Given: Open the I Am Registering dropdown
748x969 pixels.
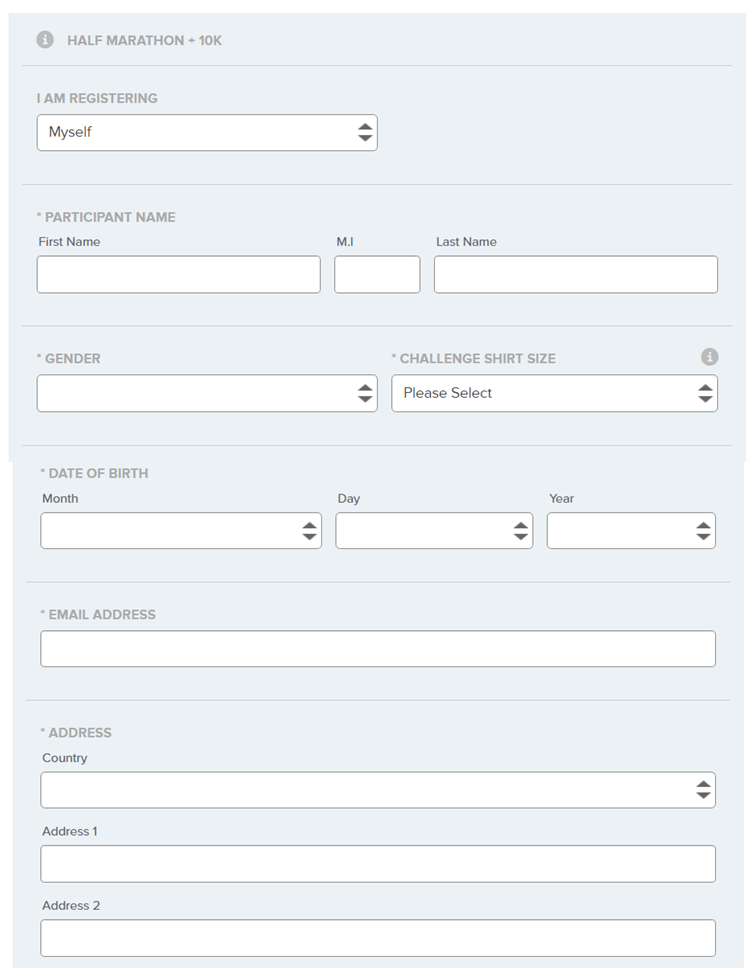Looking at the screenshot, I should pos(207,132).
